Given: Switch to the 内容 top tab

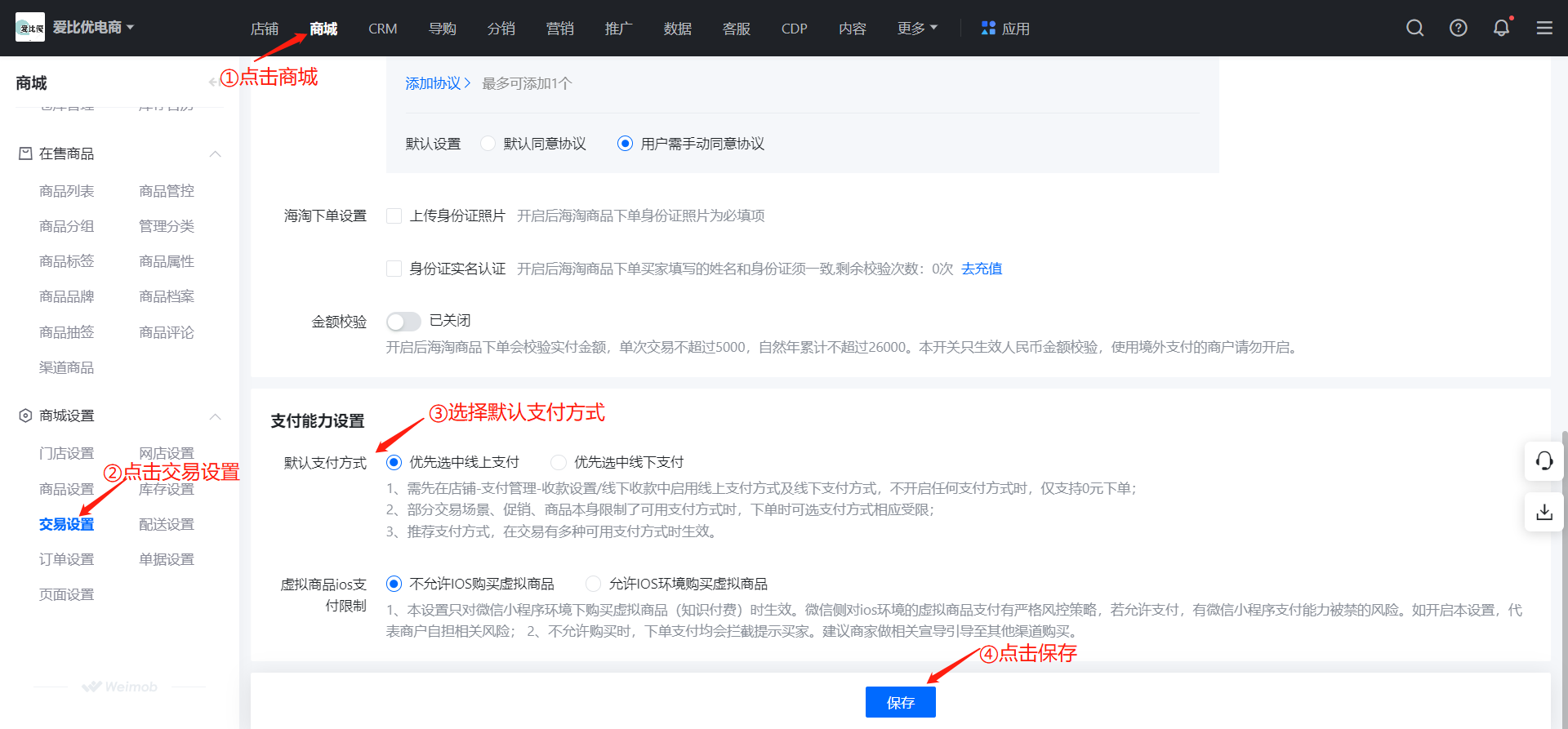Looking at the screenshot, I should 853,29.
